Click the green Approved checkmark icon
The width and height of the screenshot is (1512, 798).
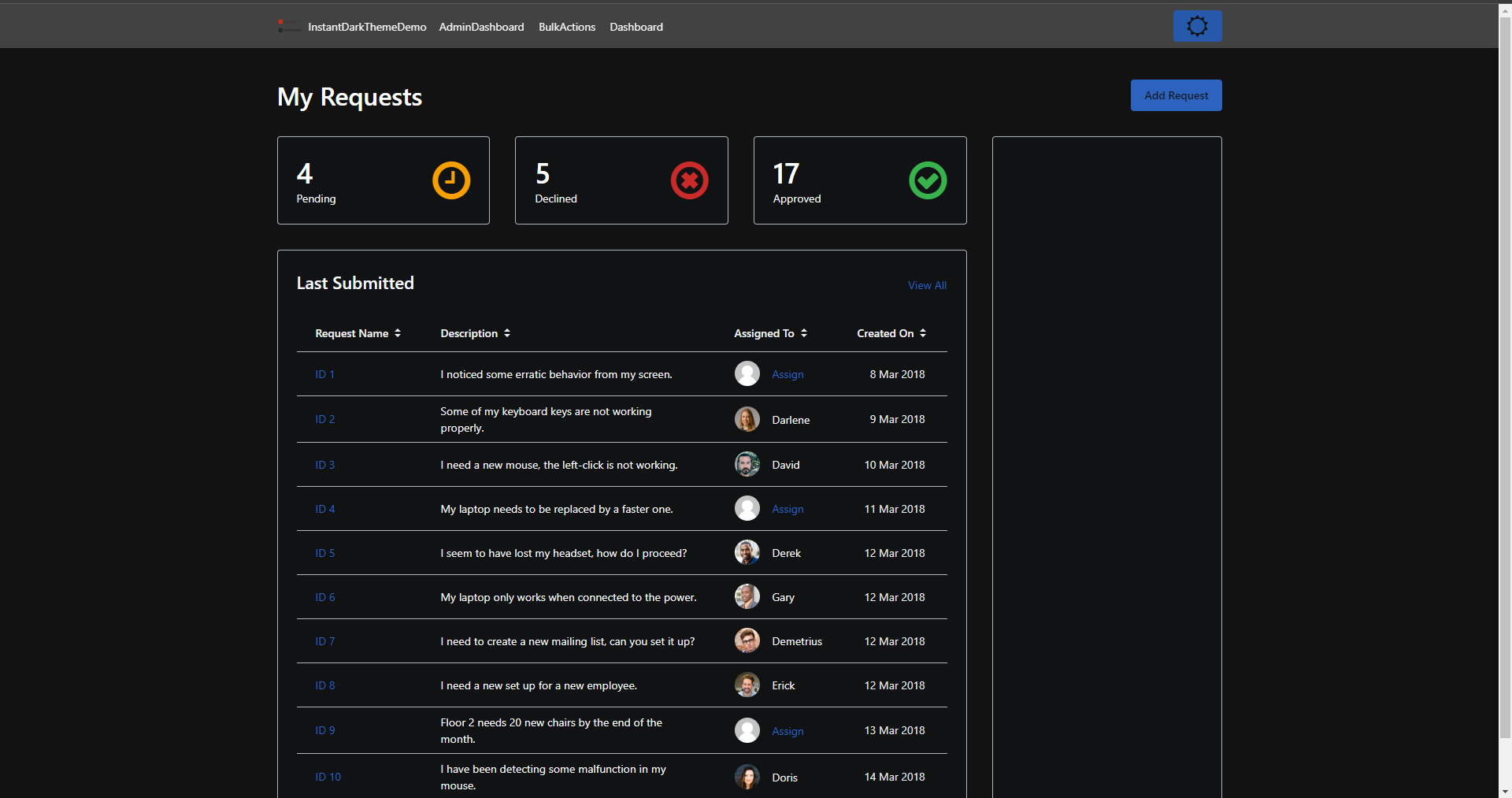[928, 180]
